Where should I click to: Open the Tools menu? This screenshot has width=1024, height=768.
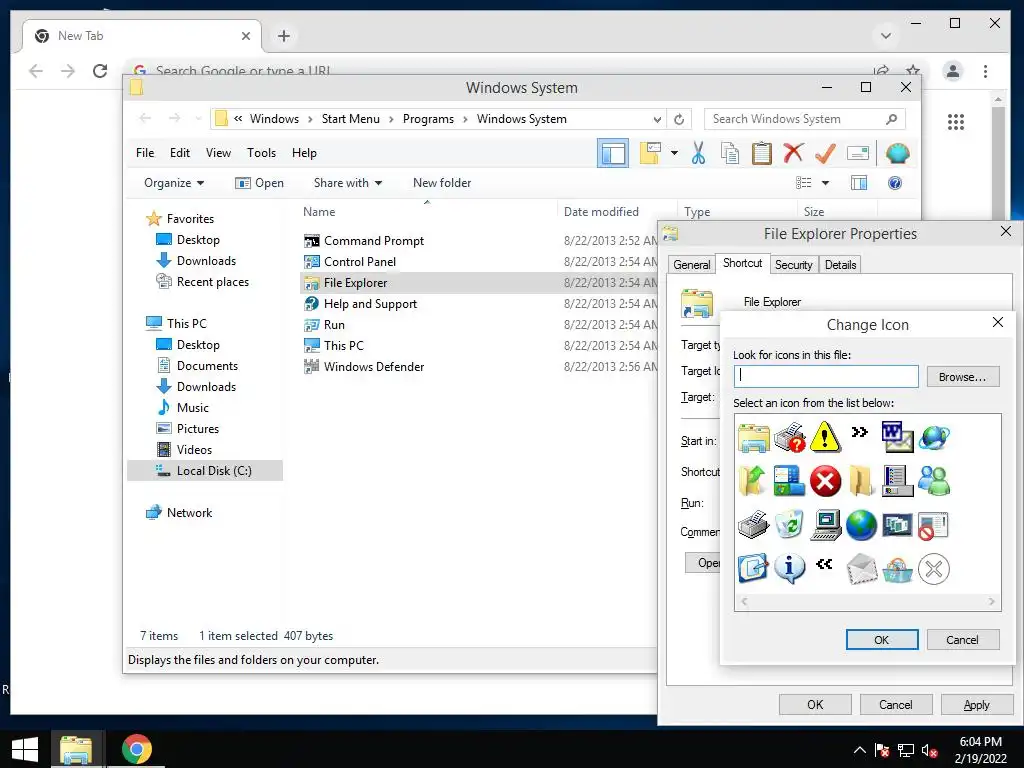coord(261,153)
